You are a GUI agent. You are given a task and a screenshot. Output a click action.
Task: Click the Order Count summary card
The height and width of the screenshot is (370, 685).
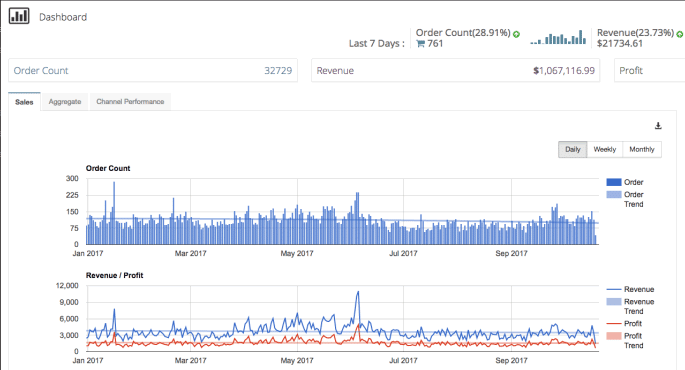tap(153, 70)
